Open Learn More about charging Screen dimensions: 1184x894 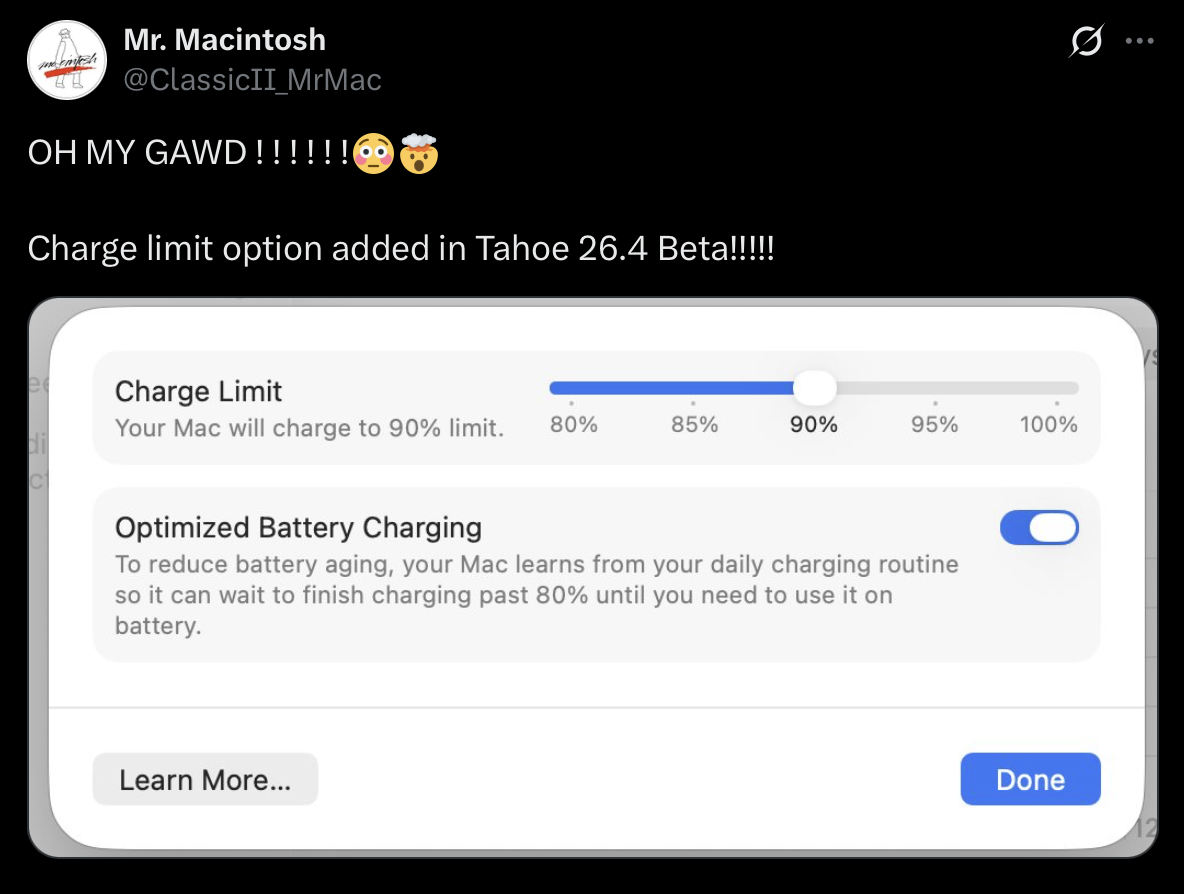pos(205,779)
